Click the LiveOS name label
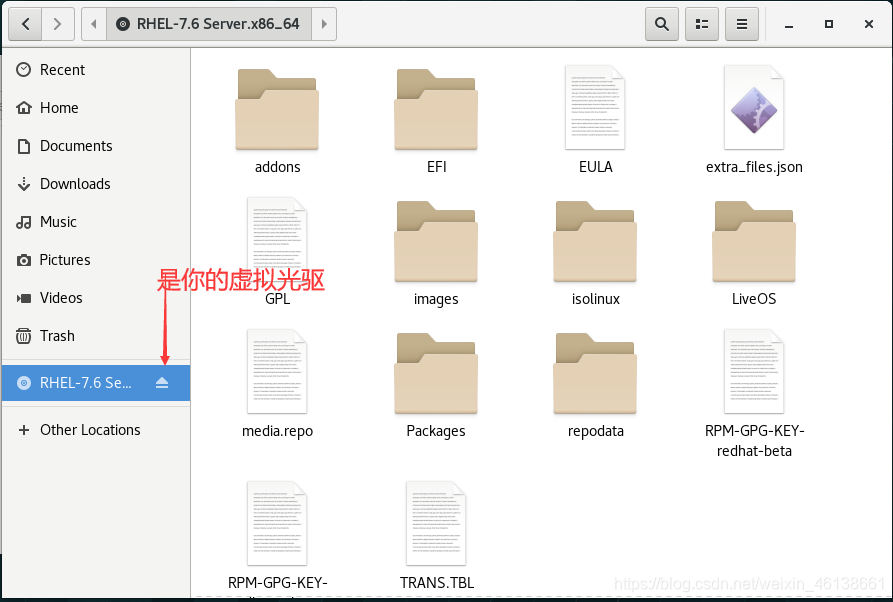This screenshot has height=602, width=893. tap(753, 299)
